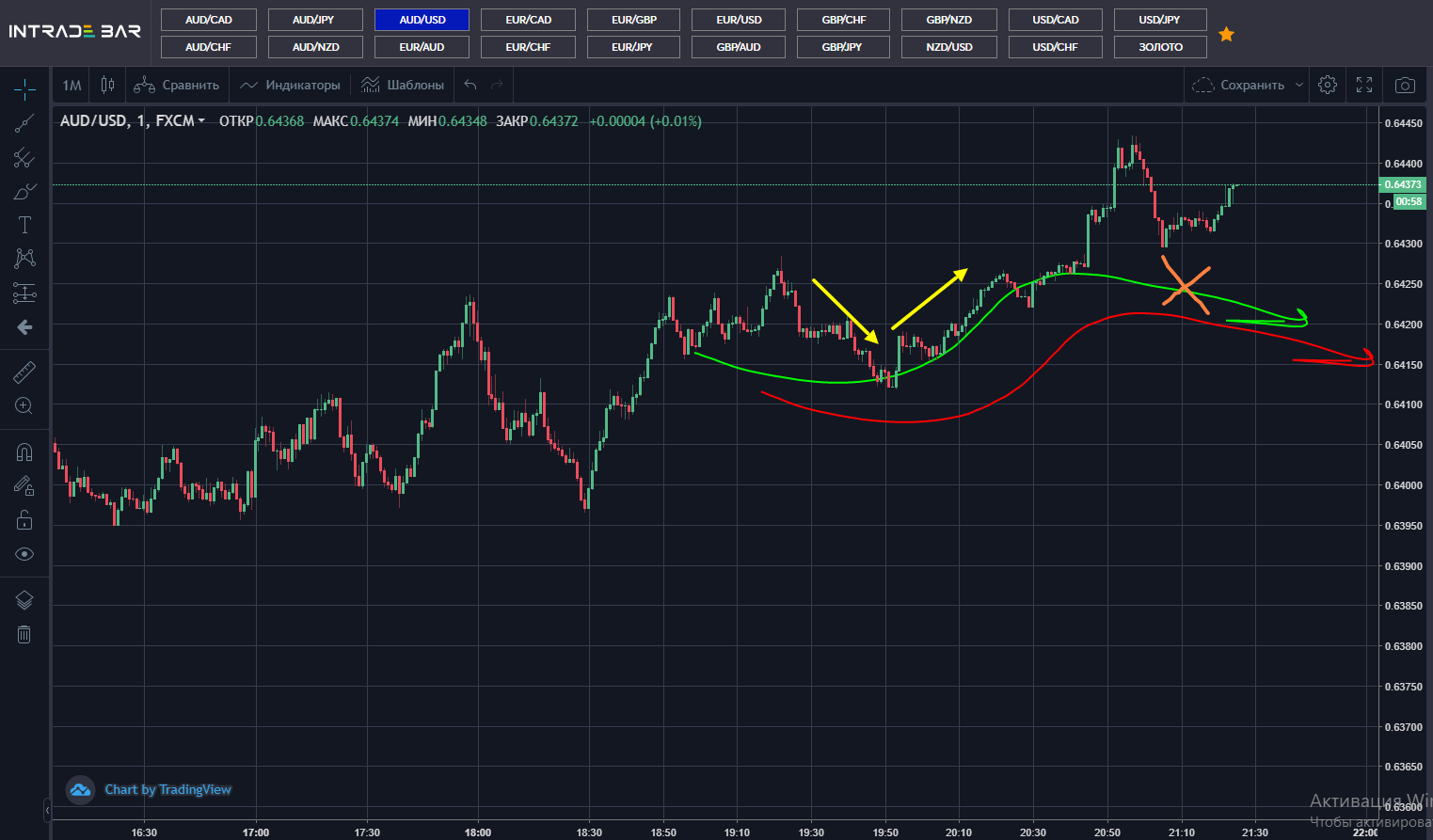Choose the USD/JPY pair button

coord(1160,20)
